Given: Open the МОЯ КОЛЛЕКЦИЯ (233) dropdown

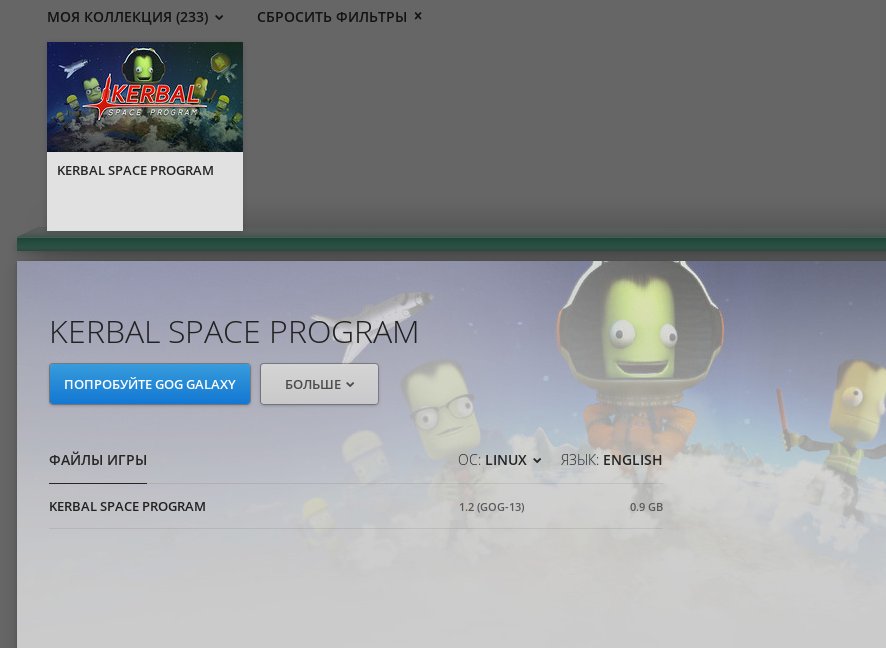Looking at the screenshot, I should point(135,17).
